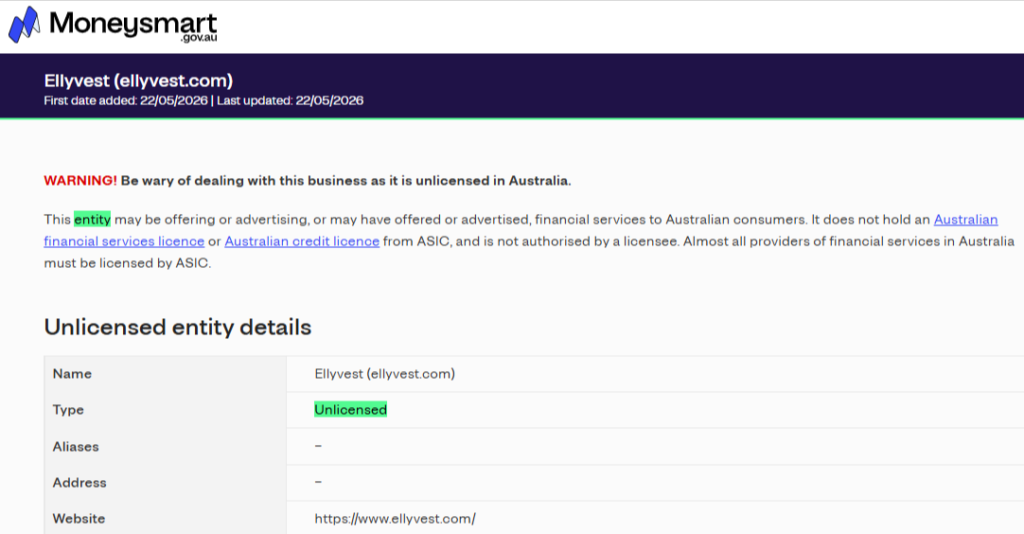Open the Australian financial services licence link
Image resolution: width=1024 pixels, height=534 pixels.
(124, 242)
